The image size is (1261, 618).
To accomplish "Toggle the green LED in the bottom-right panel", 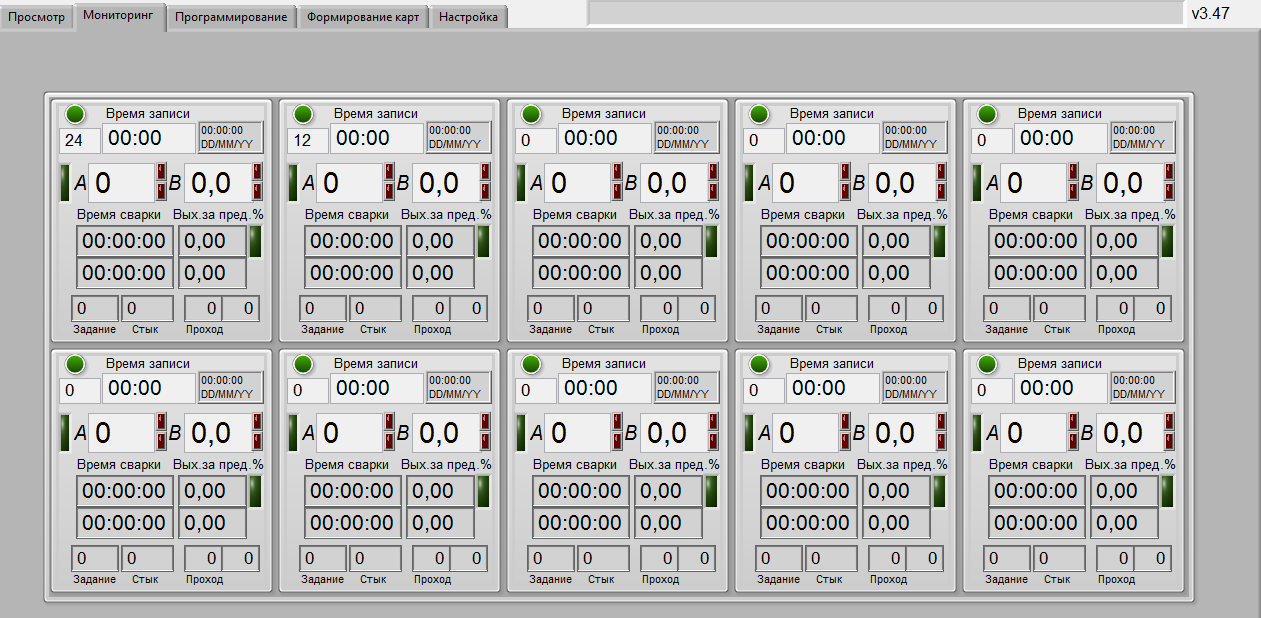I will (988, 364).
